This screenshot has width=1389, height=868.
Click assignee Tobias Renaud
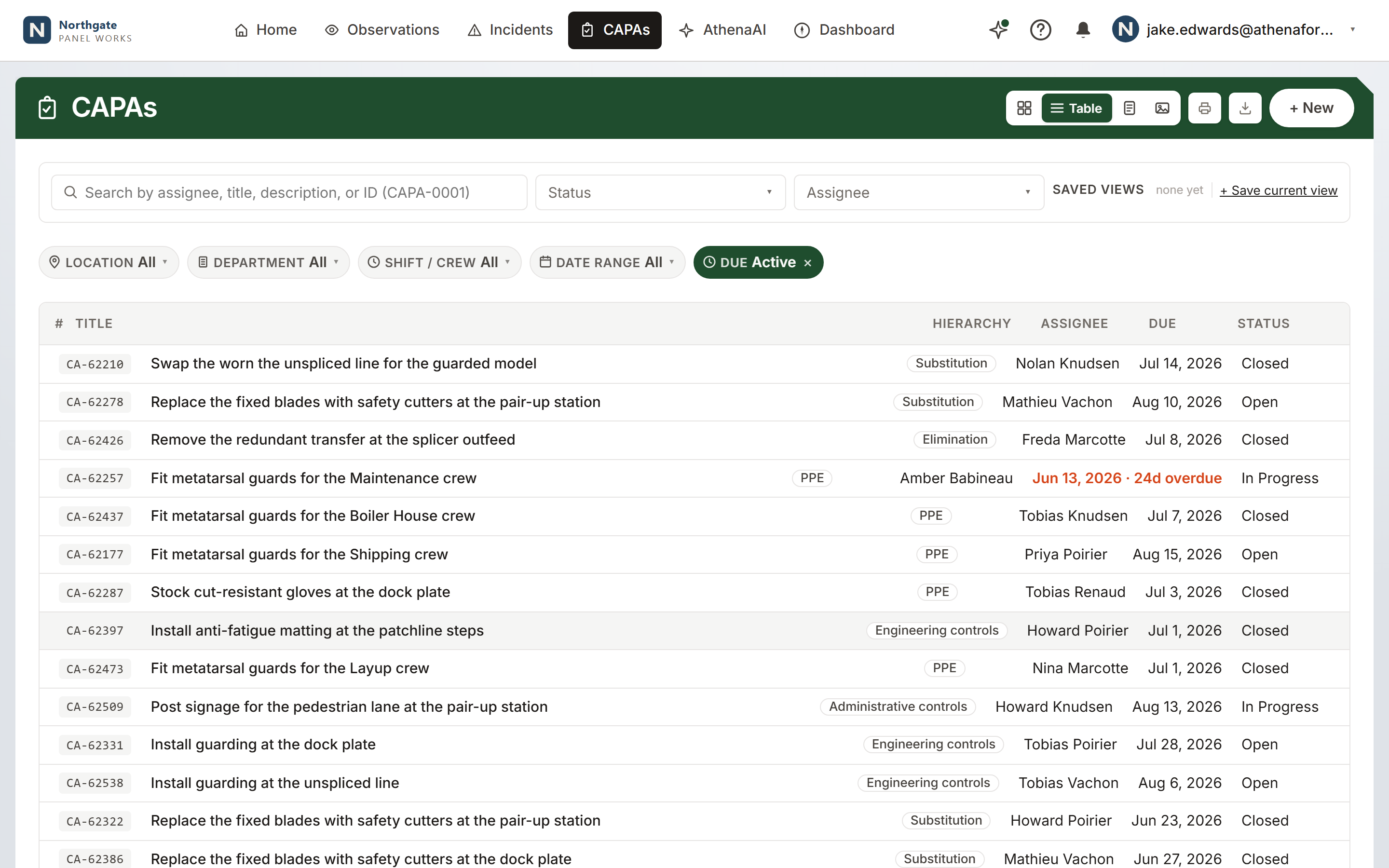click(1075, 592)
